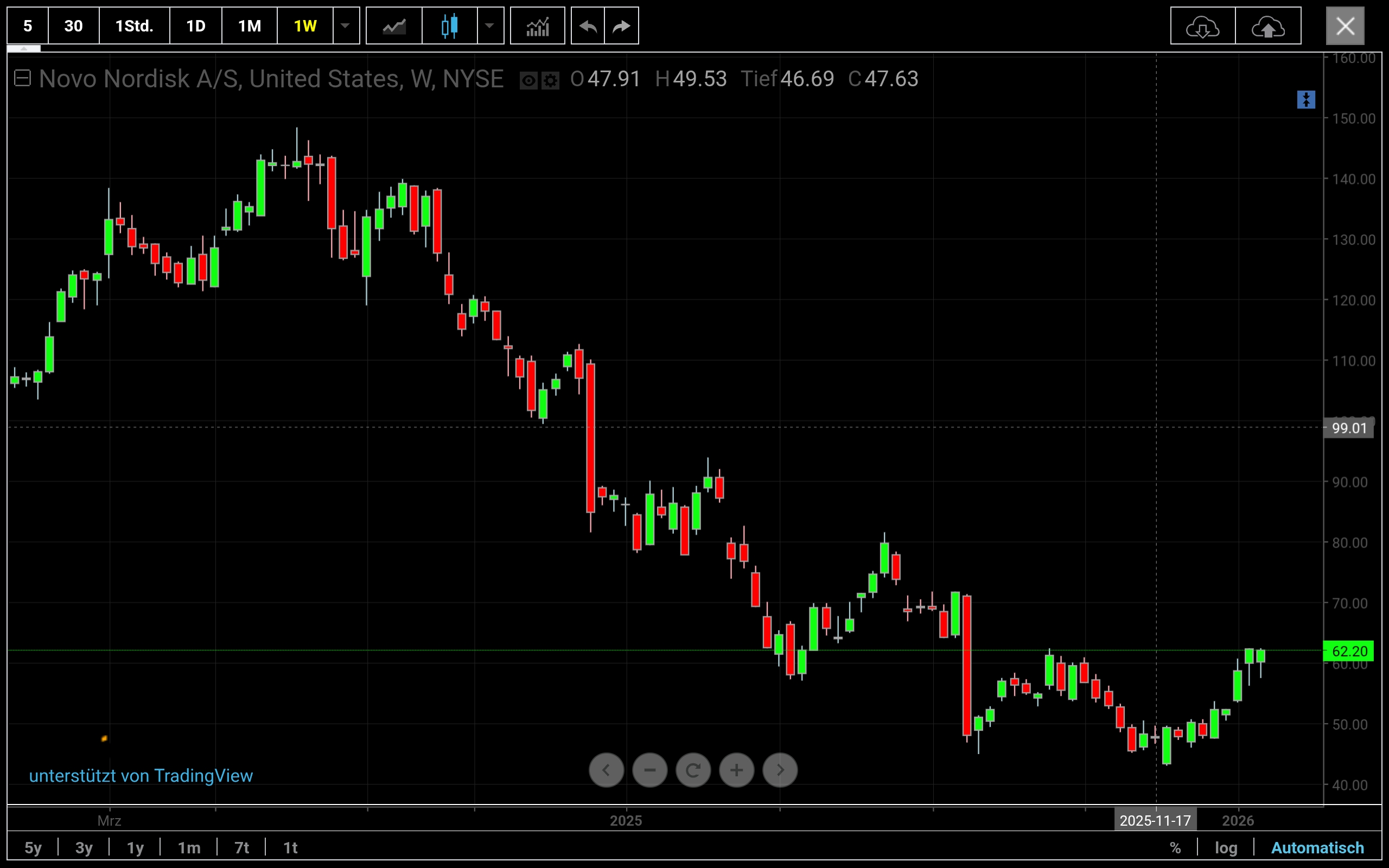Screen dimensions: 1389x868
Task: Switch to line chart type
Action: (394, 26)
